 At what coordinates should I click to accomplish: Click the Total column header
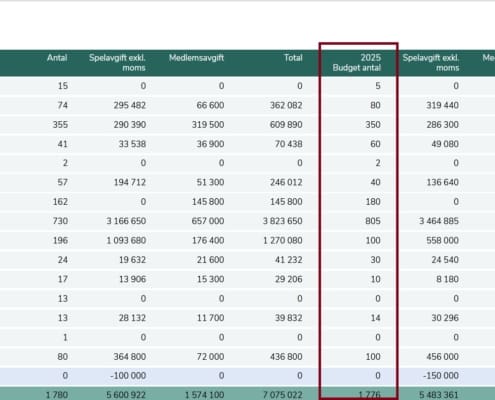click(x=293, y=58)
